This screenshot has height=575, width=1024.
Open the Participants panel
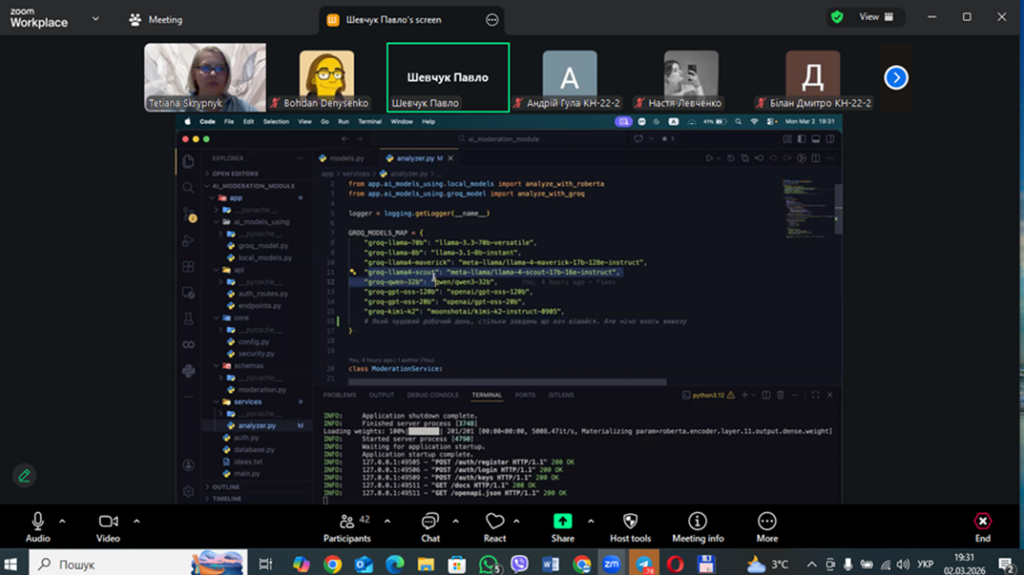pos(346,526)
